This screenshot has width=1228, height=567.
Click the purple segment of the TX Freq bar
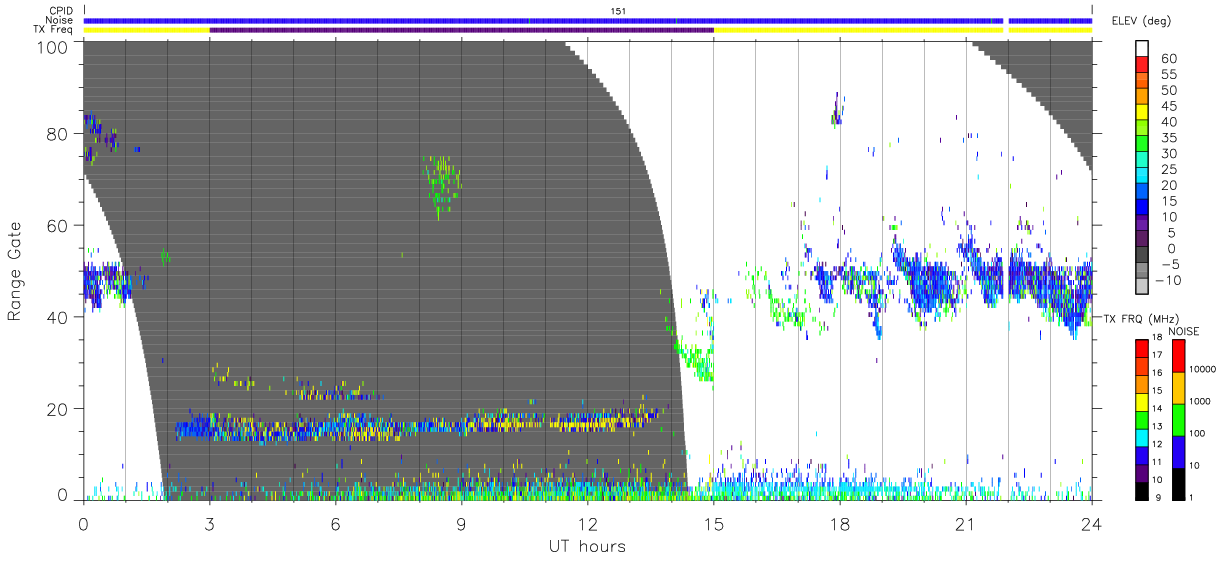pos(461,30)
